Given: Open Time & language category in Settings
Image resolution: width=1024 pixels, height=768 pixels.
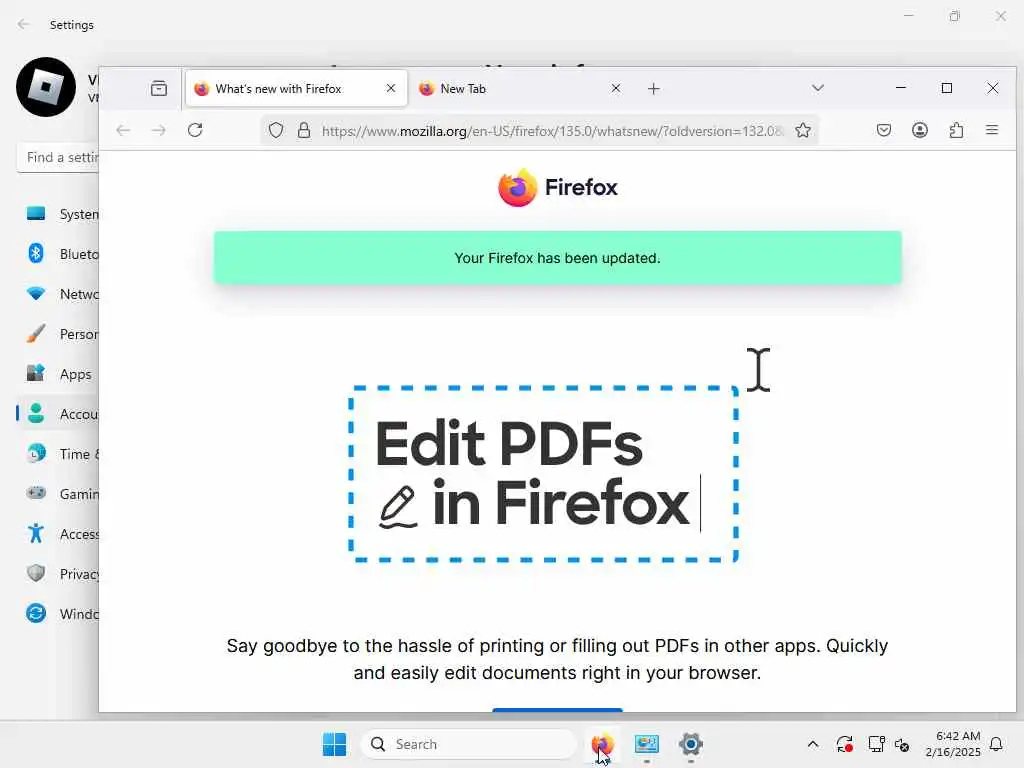Looking at the screenshot, I should coord(59,454).
